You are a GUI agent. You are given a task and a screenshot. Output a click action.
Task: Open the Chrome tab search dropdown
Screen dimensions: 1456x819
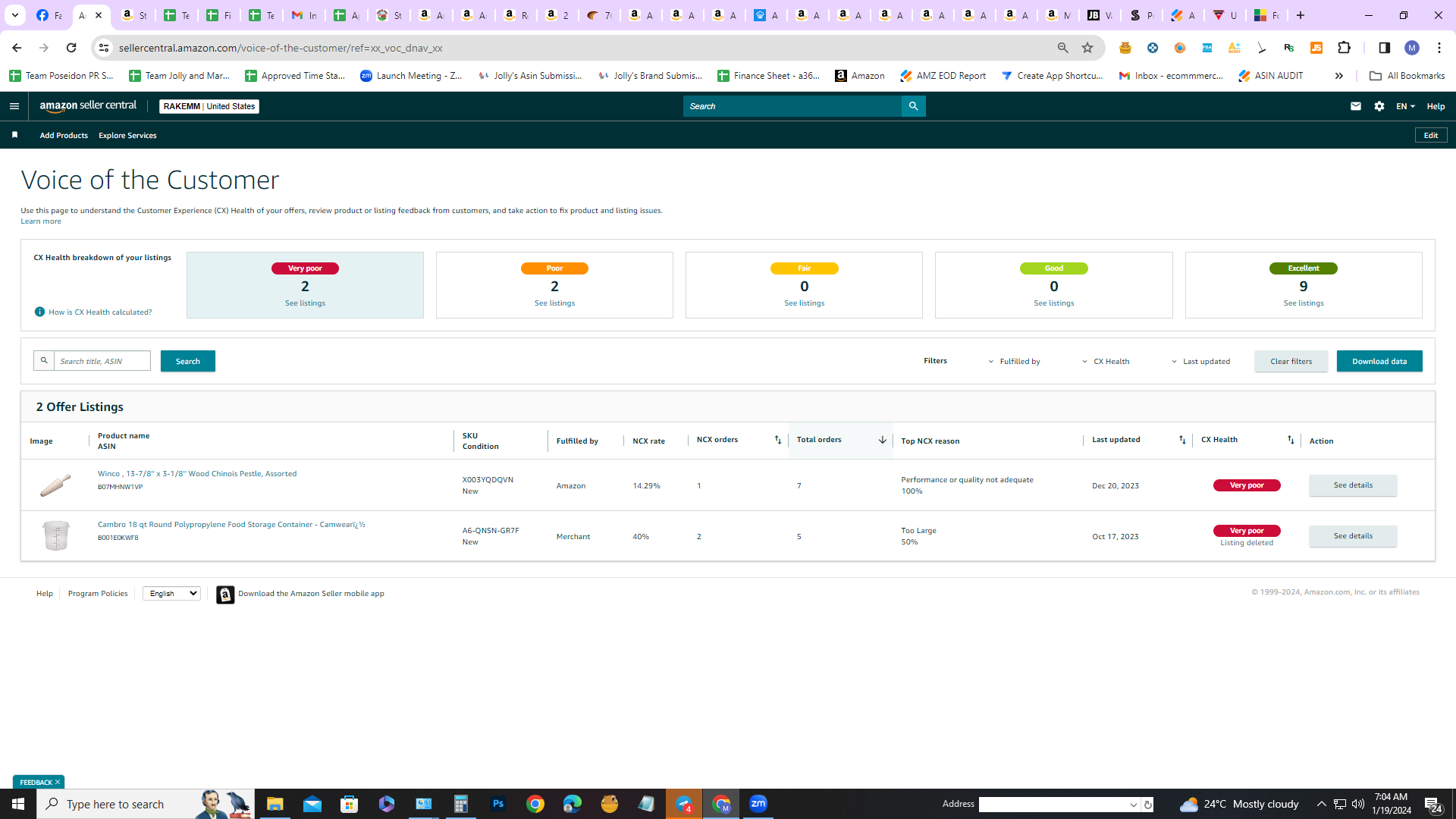pos(14,15)
